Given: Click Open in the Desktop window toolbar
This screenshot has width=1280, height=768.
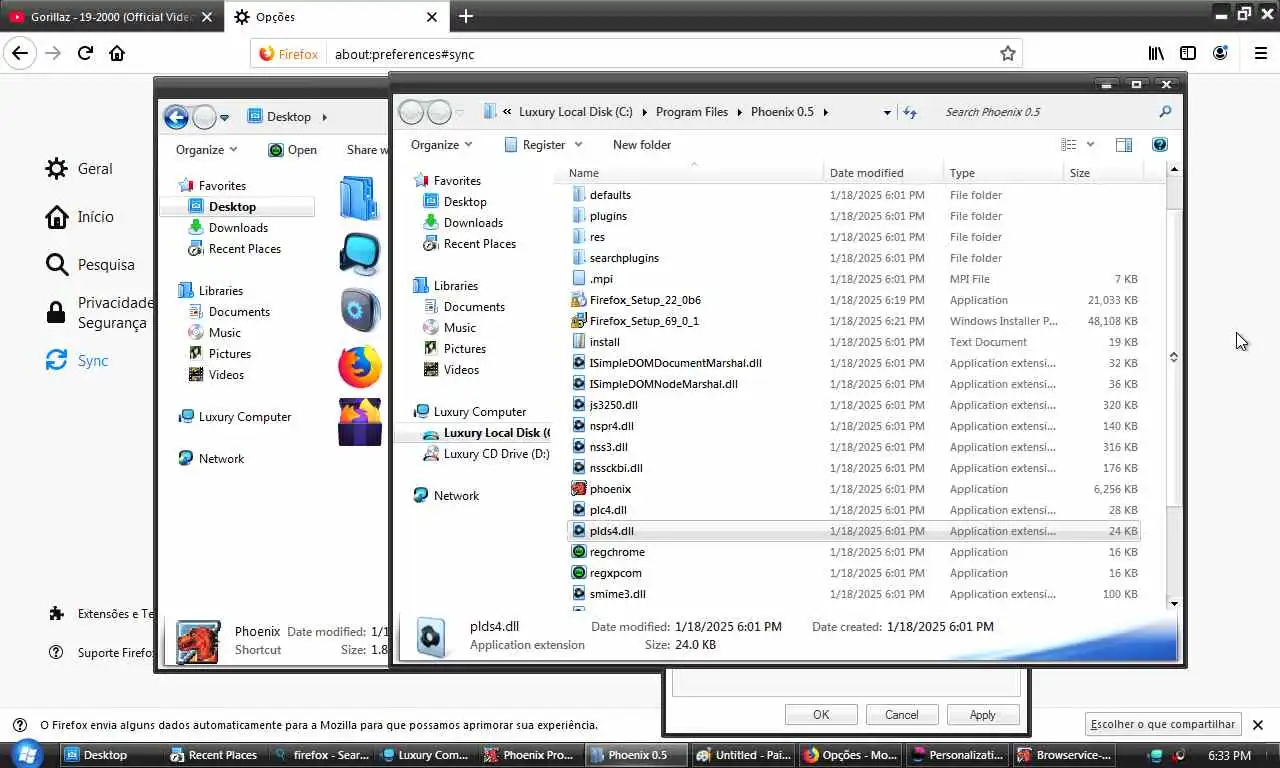Looking at the screenshot, I should coord(292,150).
